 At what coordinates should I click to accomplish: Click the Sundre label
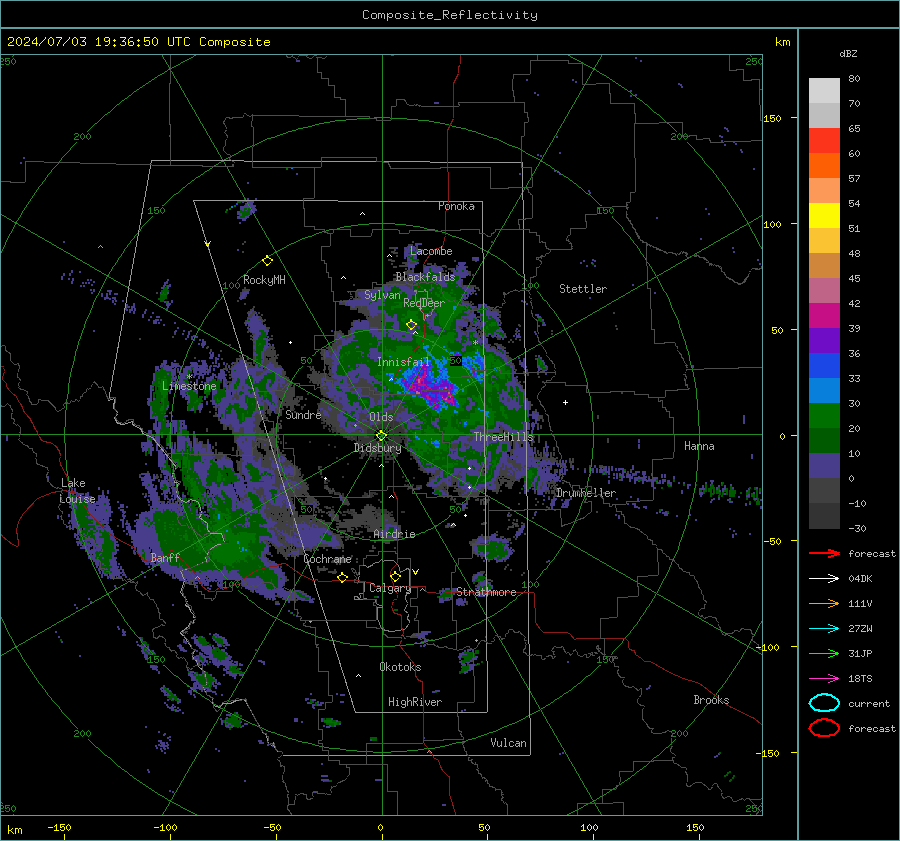pos(303,415)
